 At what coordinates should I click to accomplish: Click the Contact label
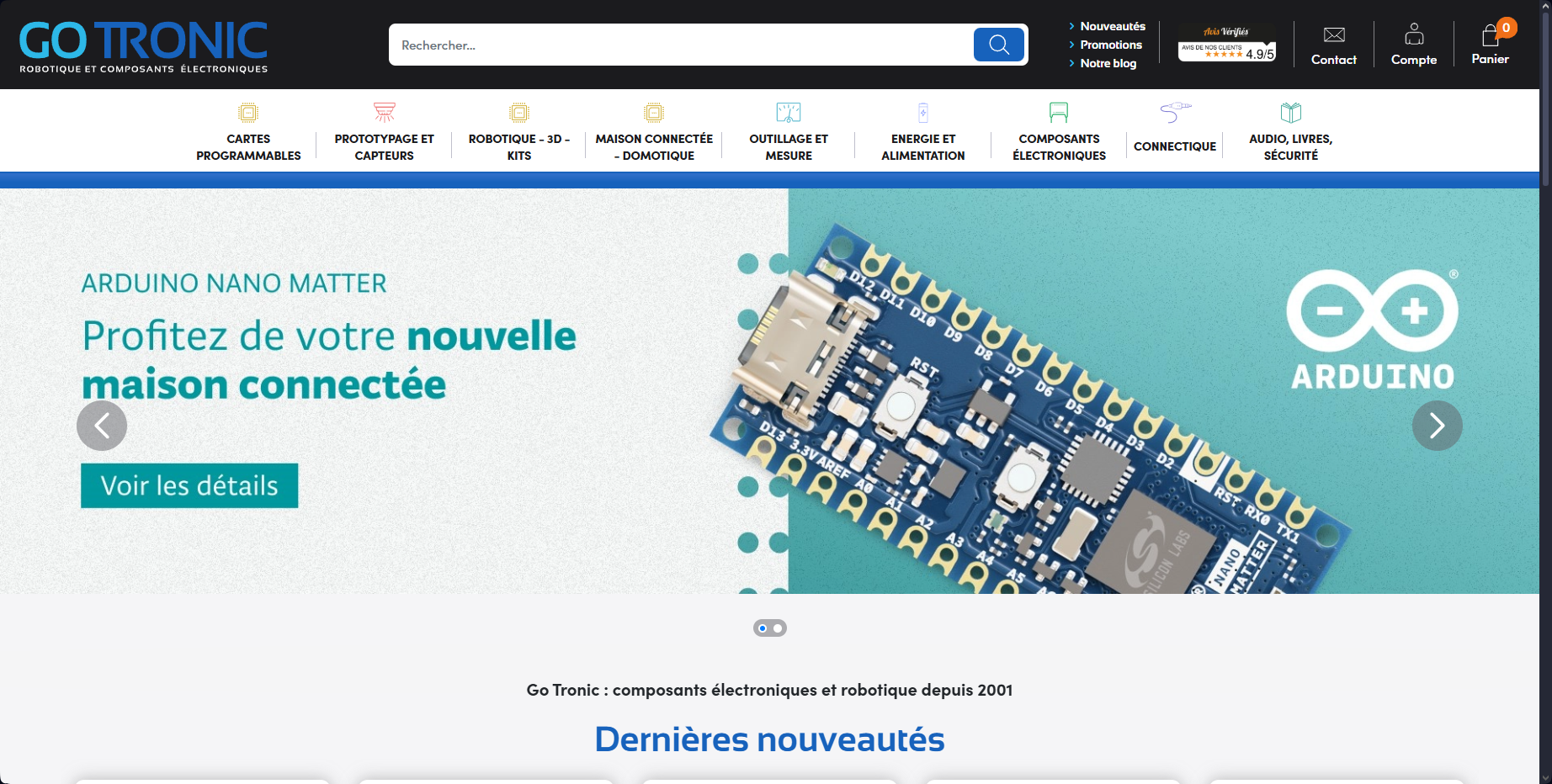(x=1334, y=60)
